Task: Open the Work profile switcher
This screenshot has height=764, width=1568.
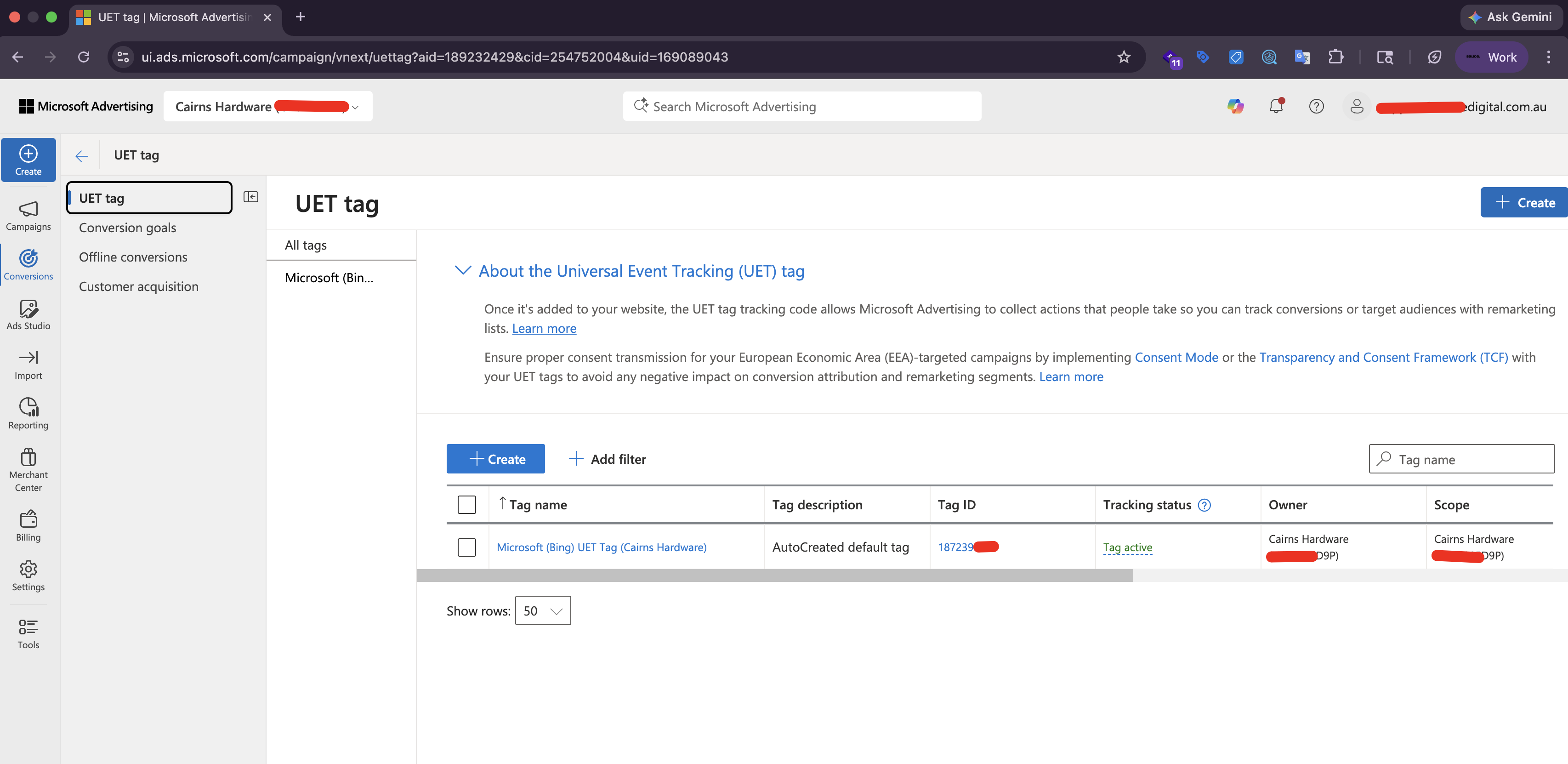Action: tap(1491, 57)
